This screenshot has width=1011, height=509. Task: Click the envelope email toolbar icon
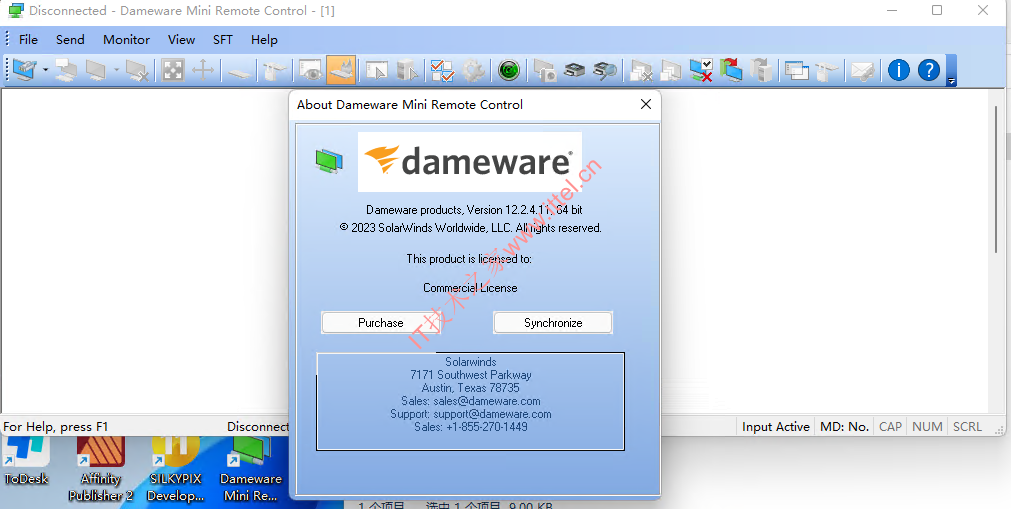click(x=863, y=70)
